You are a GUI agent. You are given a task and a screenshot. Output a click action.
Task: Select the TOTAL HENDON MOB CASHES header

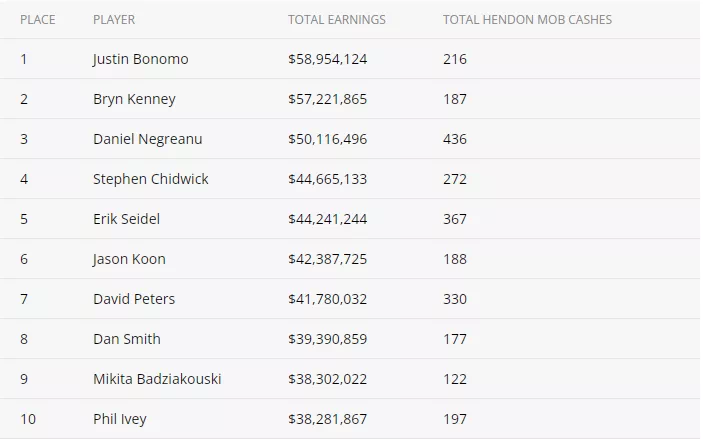(527, 19)
